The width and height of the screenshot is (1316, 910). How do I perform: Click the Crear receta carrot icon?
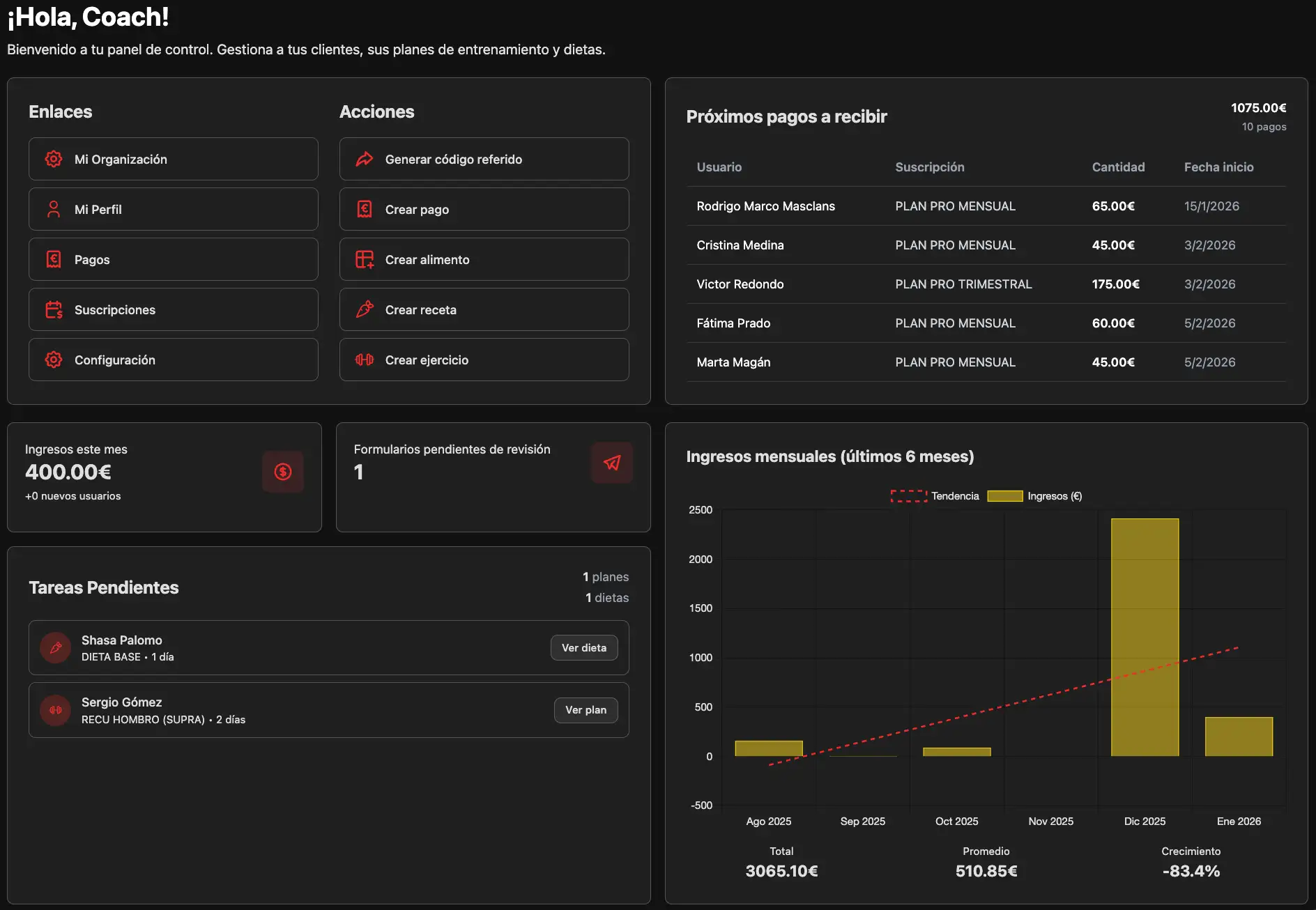click(x=364, y=309)
